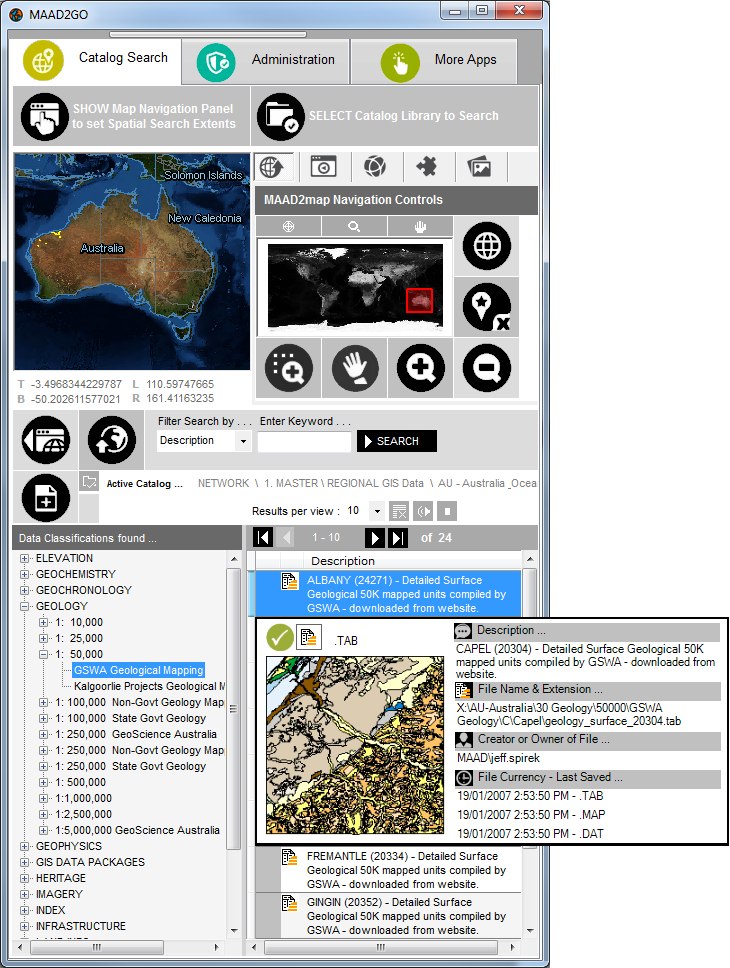Collapse the GEOLOGY tree node
The height and width of the screenshot is (968, 730).
point(26,606)
